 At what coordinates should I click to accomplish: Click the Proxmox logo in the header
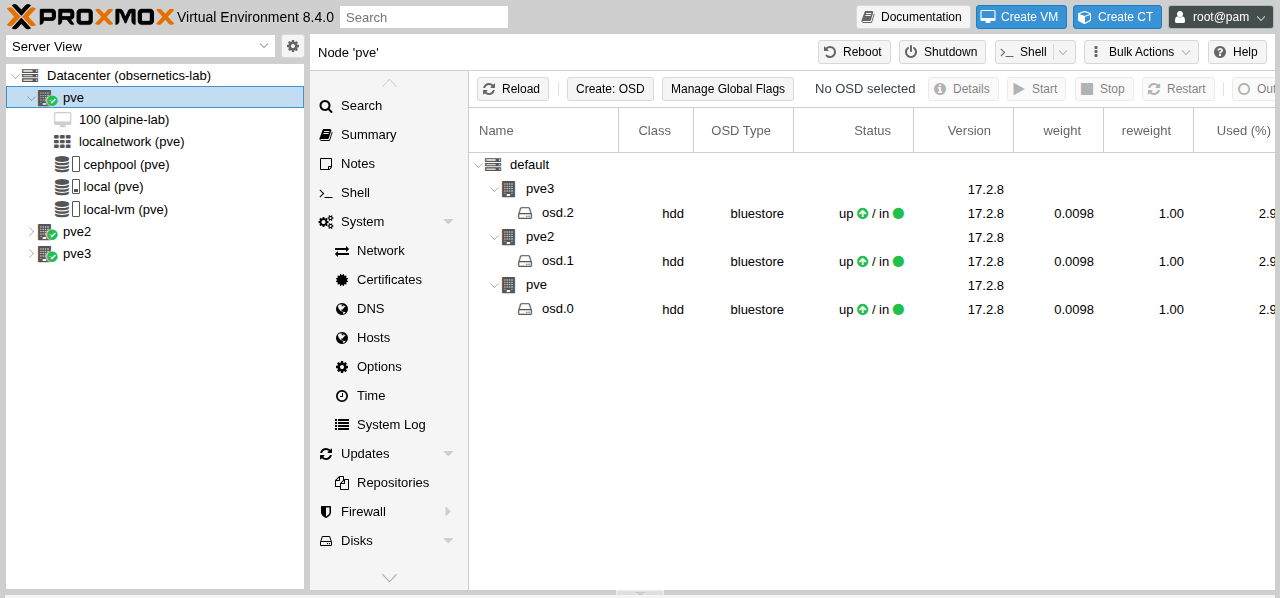pos(90,17)
